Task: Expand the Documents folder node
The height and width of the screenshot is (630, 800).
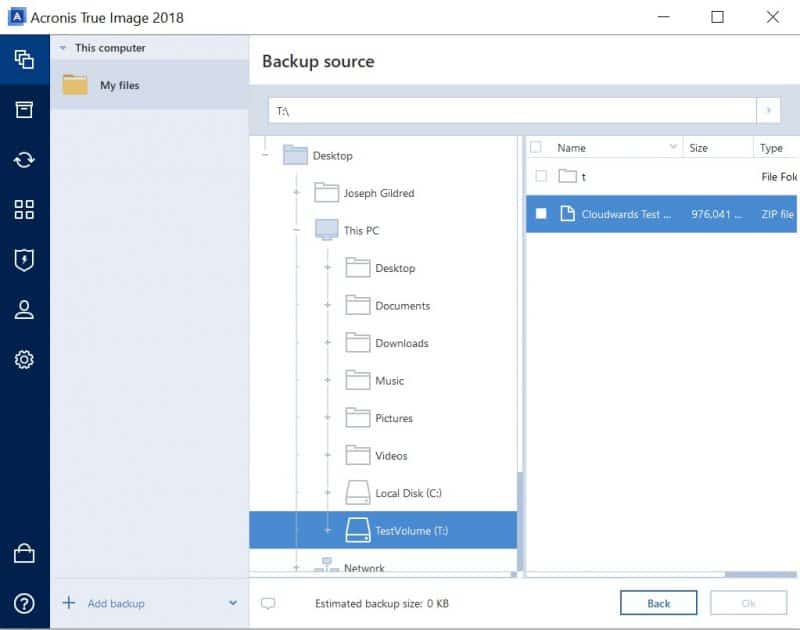Action: point(328,305)
